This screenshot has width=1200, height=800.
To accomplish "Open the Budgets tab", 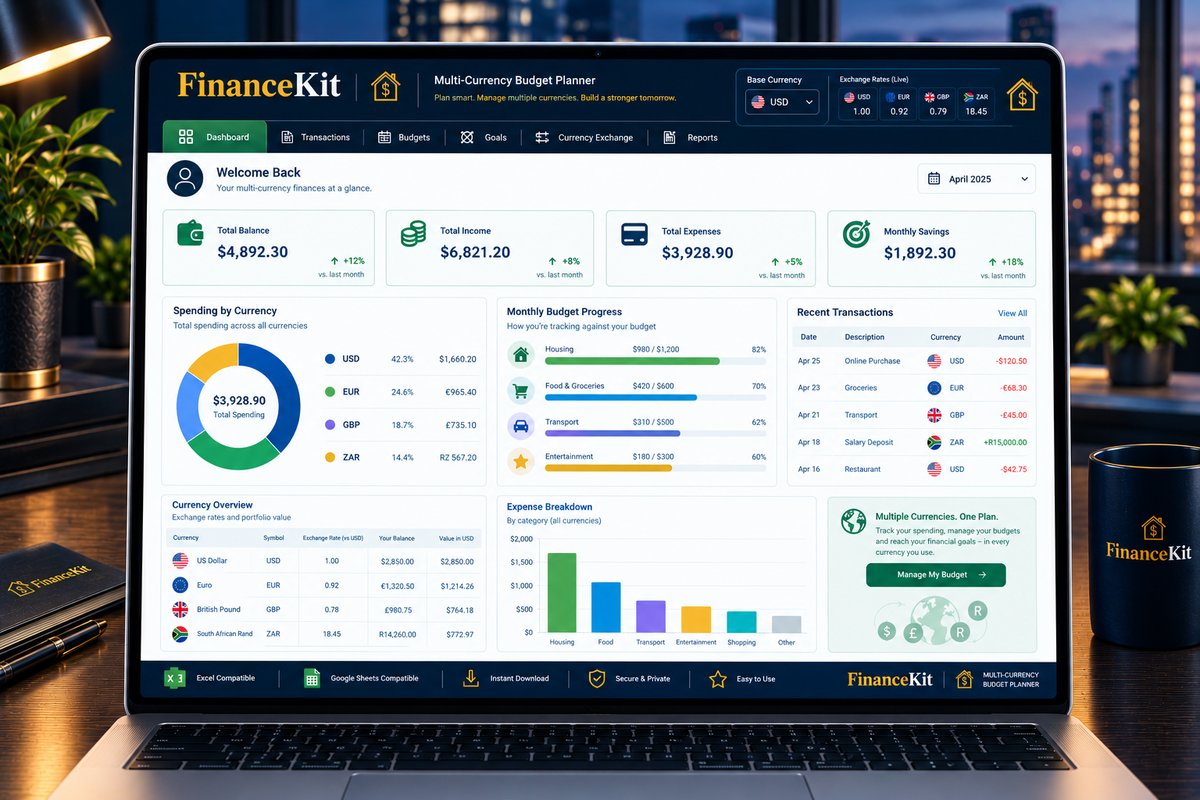I will 403,137.
